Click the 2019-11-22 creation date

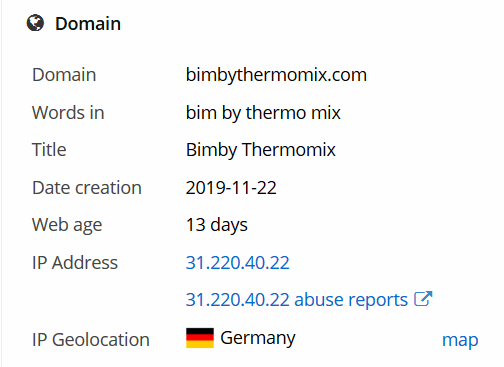231,188
